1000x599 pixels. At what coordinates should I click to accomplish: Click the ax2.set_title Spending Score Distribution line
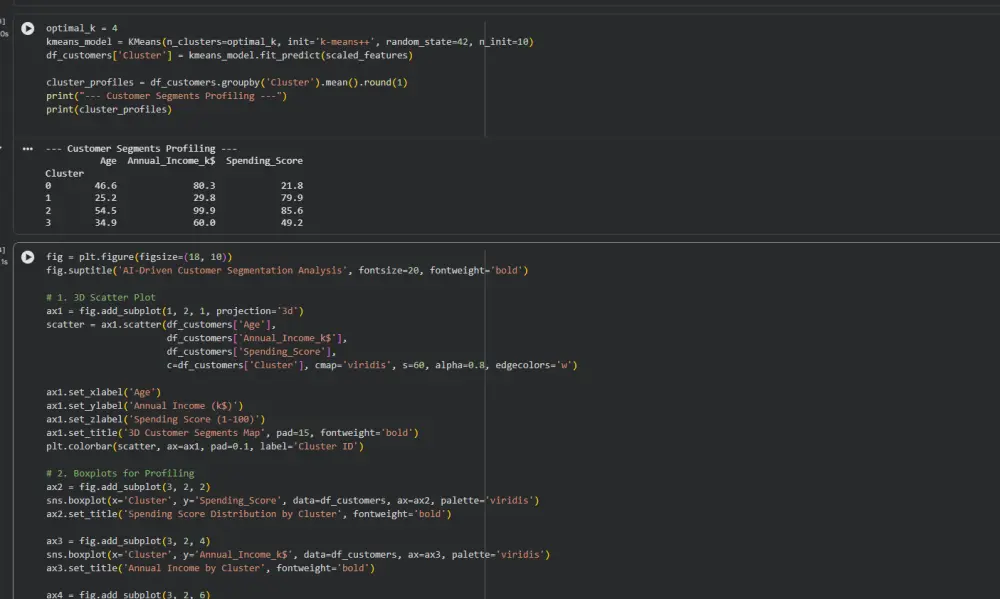pos(248,514)
